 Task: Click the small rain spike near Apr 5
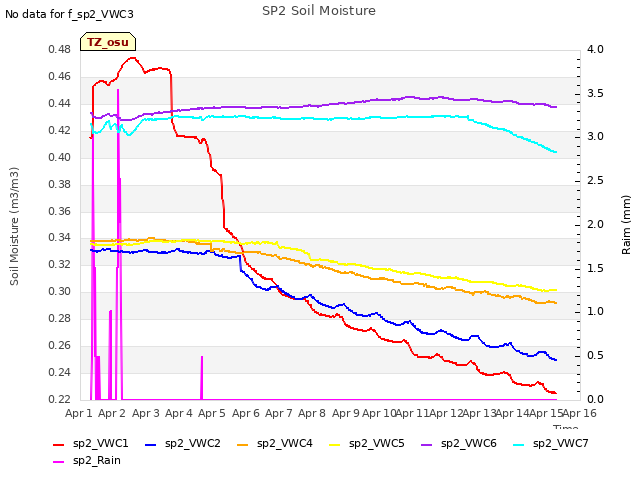(202, 378)
